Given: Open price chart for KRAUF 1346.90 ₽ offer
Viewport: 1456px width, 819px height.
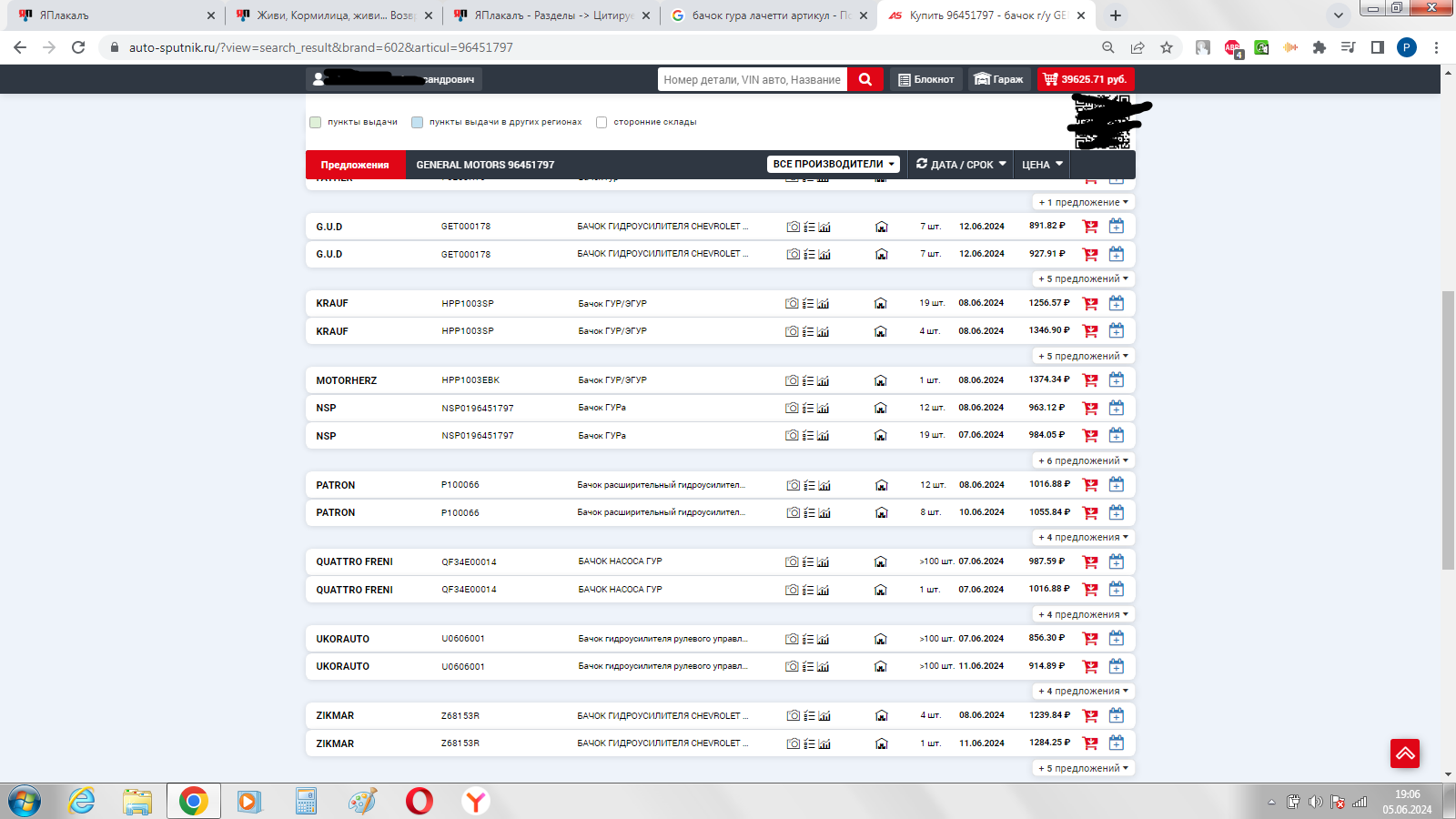Looking at the screenshot, I should click(824, 331).
